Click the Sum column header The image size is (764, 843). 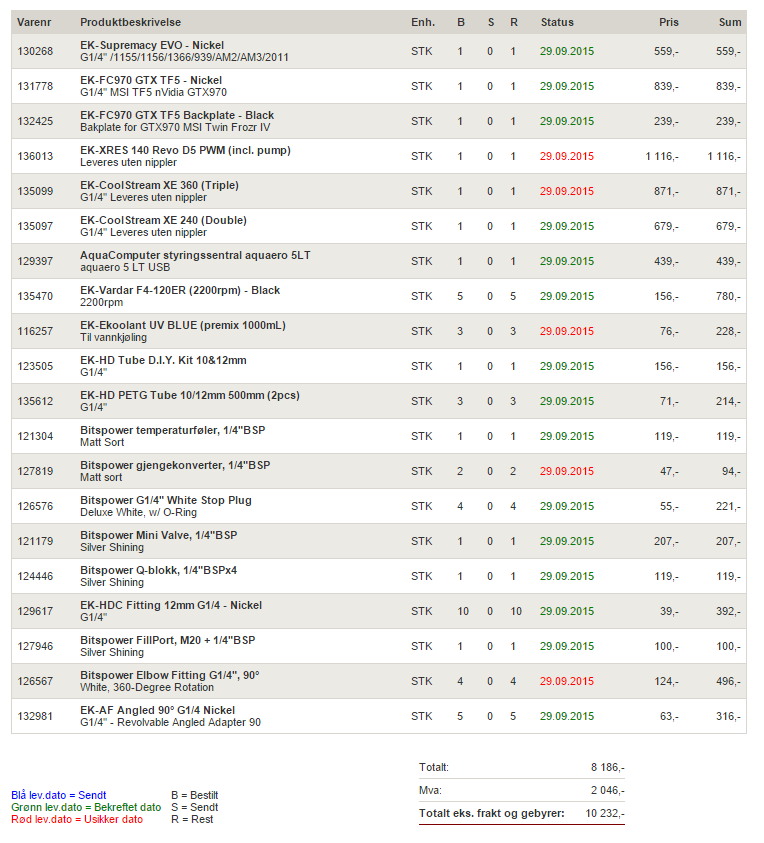(x=730, y=23)
